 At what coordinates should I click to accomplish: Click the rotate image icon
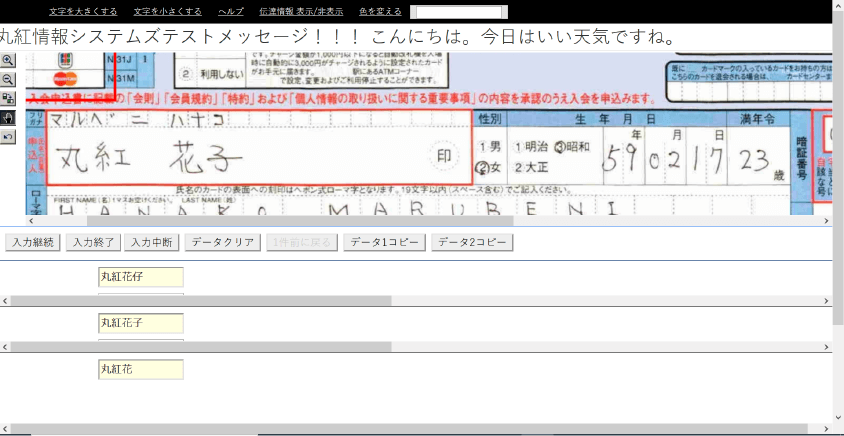pyautogui.click(x=8, y=136)
